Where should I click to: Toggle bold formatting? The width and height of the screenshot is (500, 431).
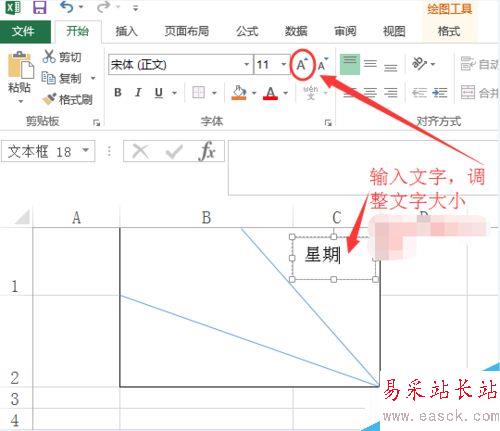point(118,92)
